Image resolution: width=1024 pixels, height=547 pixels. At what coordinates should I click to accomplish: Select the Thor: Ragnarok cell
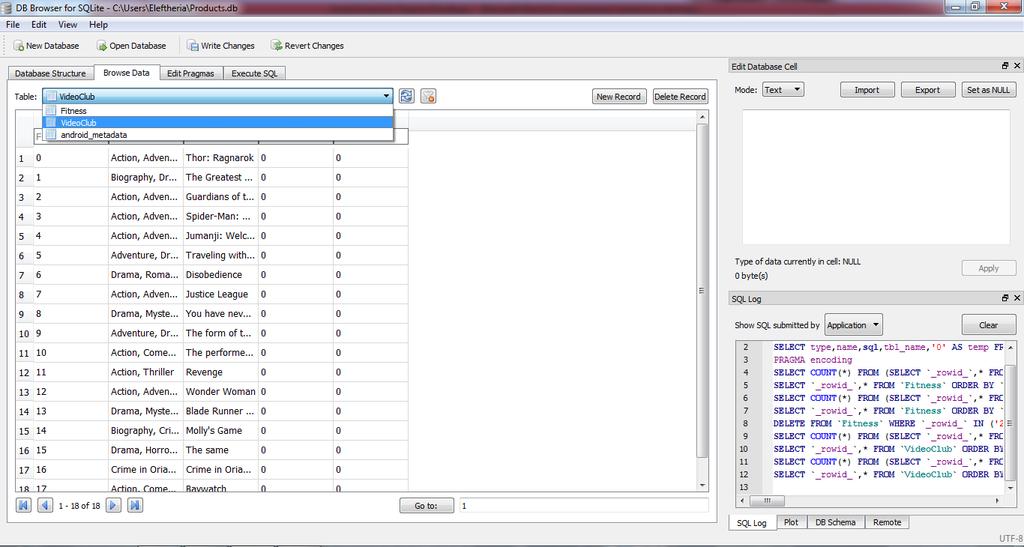(x=221, y=158)
